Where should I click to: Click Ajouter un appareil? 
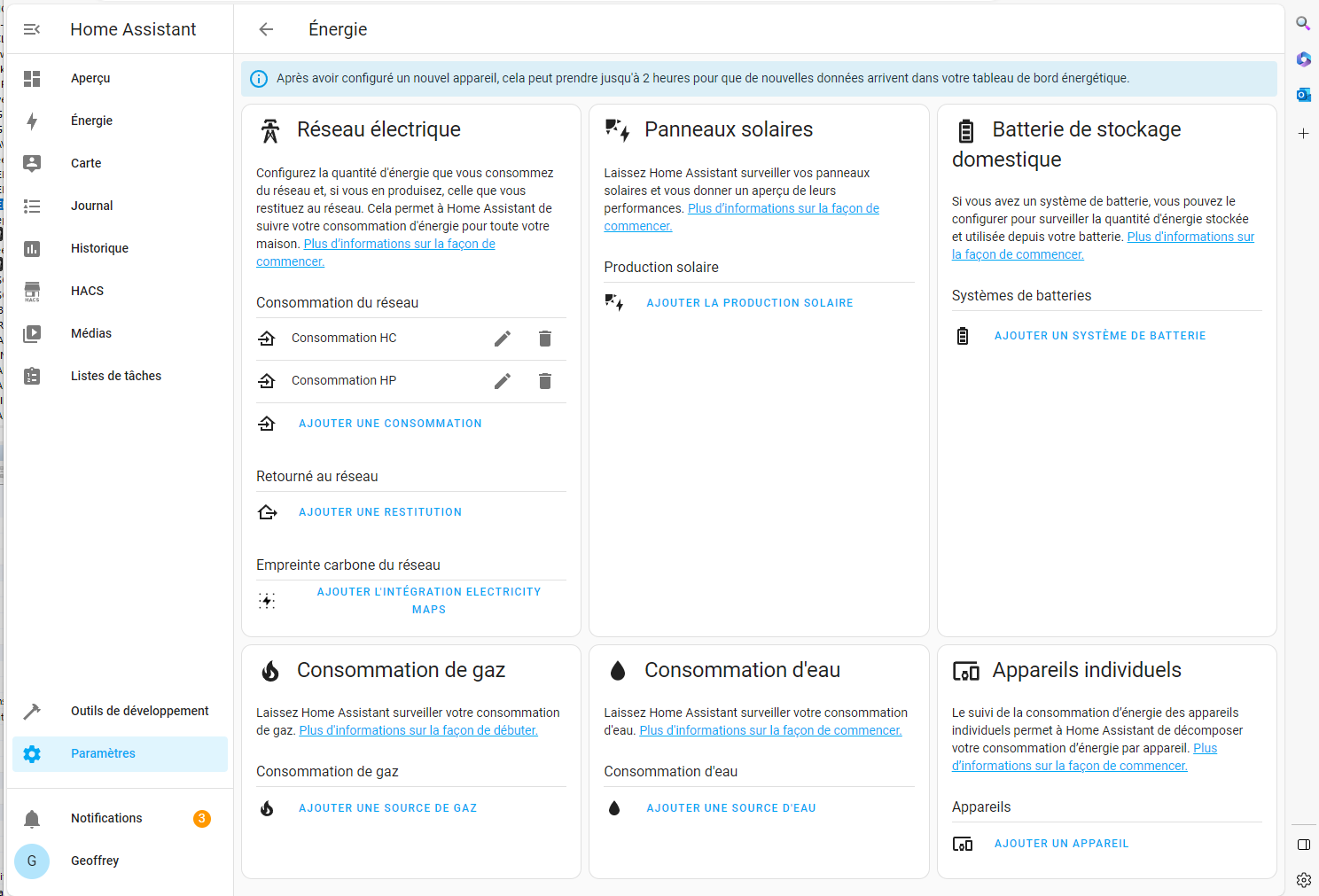coord(1062,844)
